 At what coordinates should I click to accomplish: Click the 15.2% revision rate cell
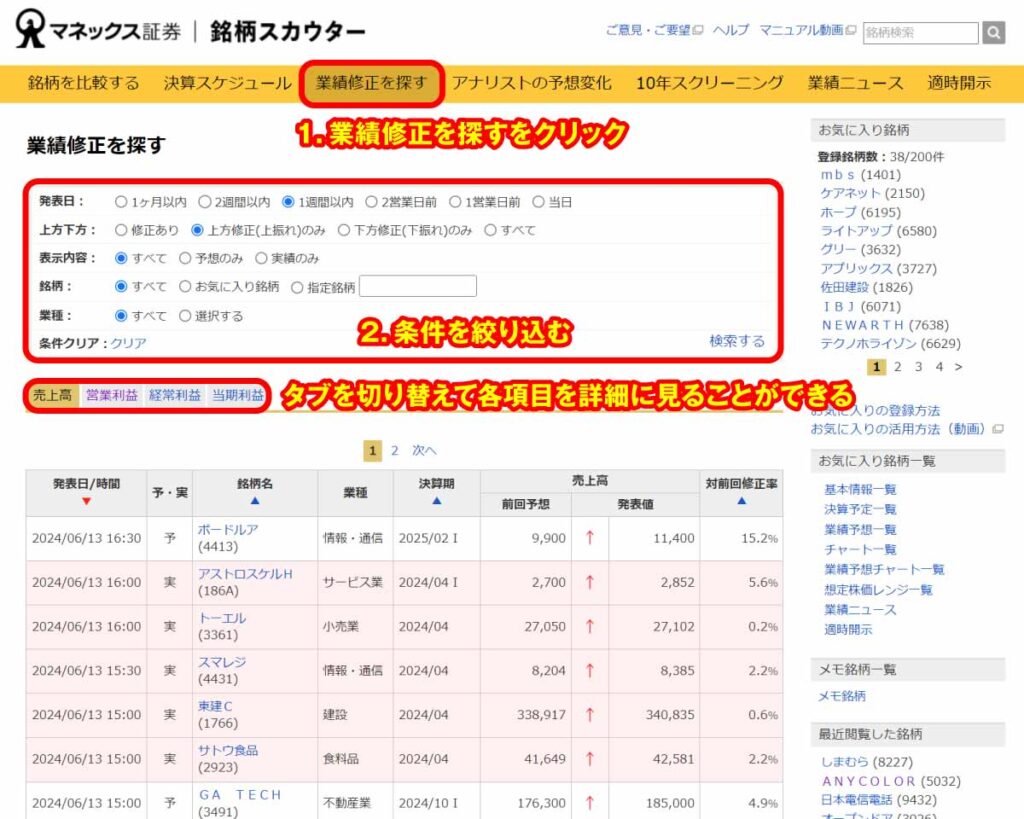point(741,538)
